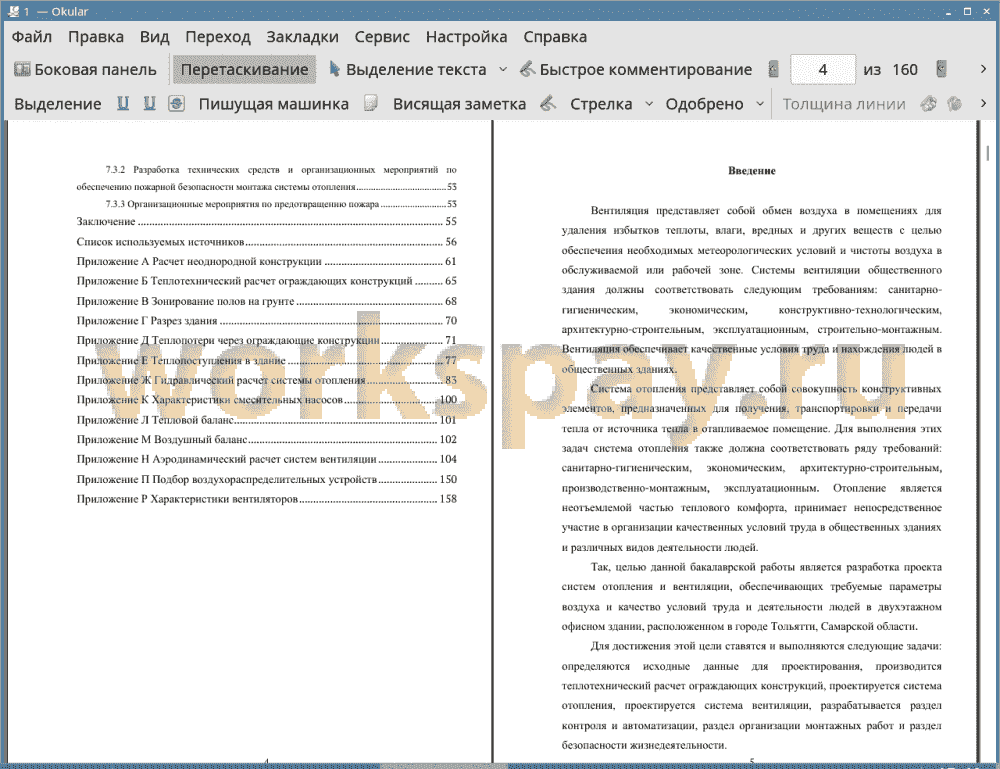Toggle the Боковая панель sidebar
The height and width of the screenshot is (769, 1000).
[x=85, y=70]
